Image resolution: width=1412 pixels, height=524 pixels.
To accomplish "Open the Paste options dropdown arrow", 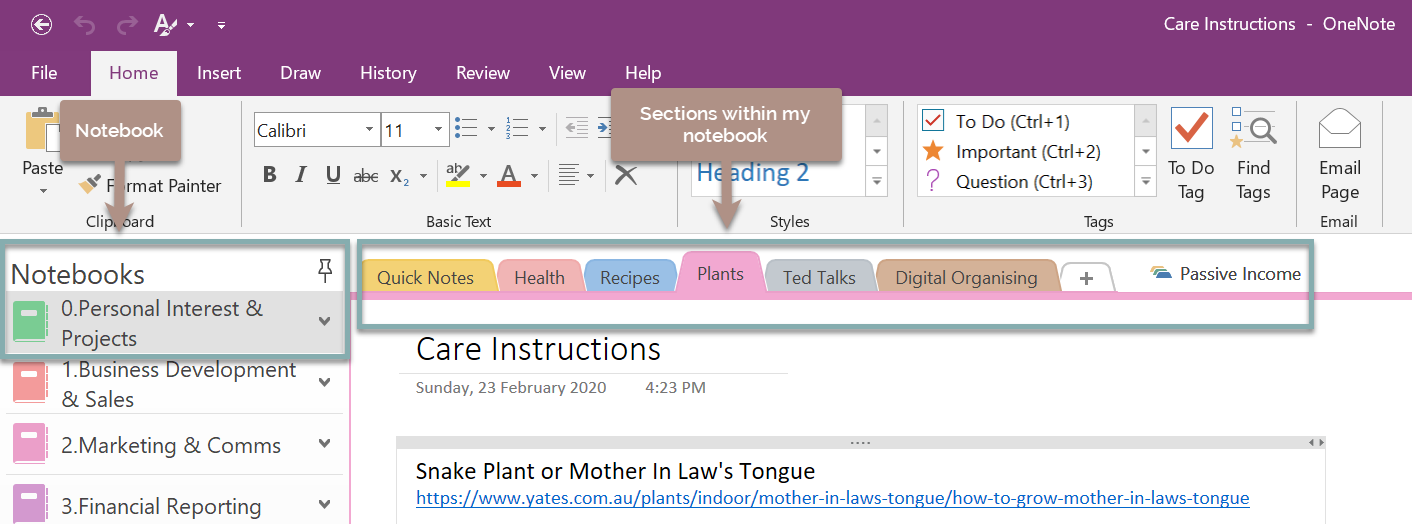I will [x=43, y=191].
